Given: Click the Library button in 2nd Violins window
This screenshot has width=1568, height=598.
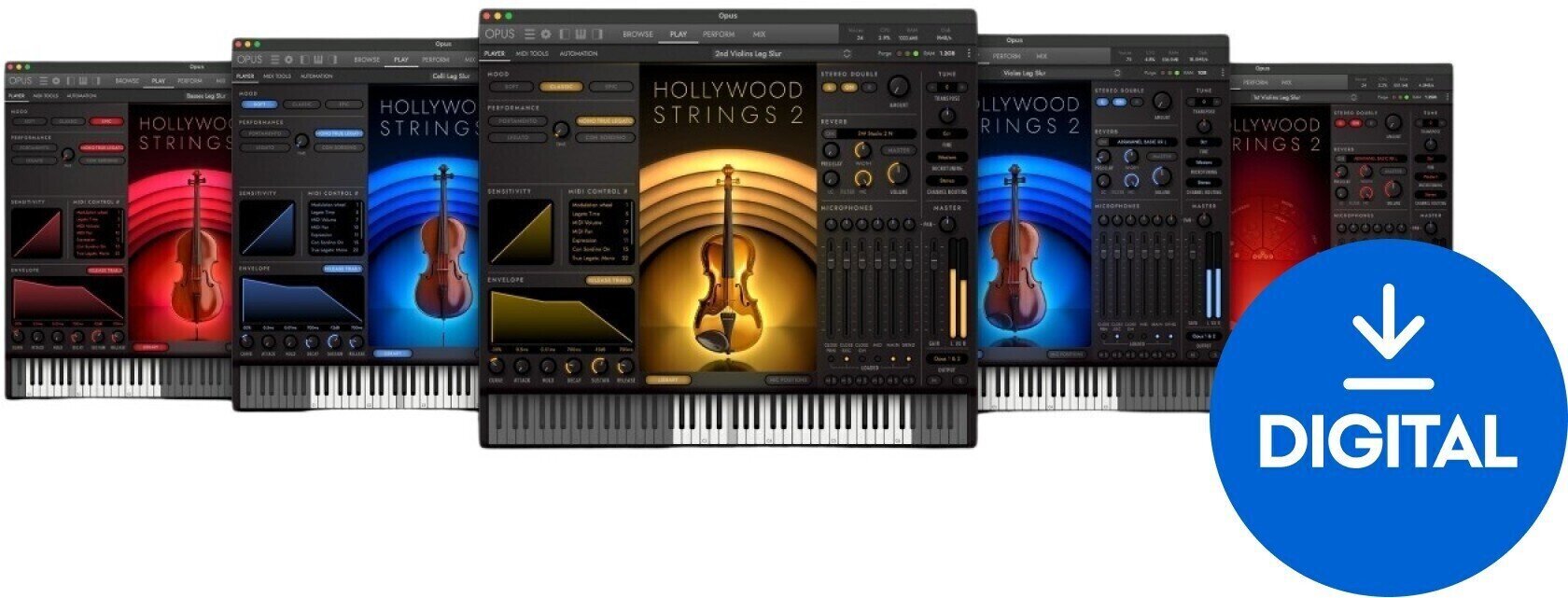Looking at the screenshot, I should 668,380.
